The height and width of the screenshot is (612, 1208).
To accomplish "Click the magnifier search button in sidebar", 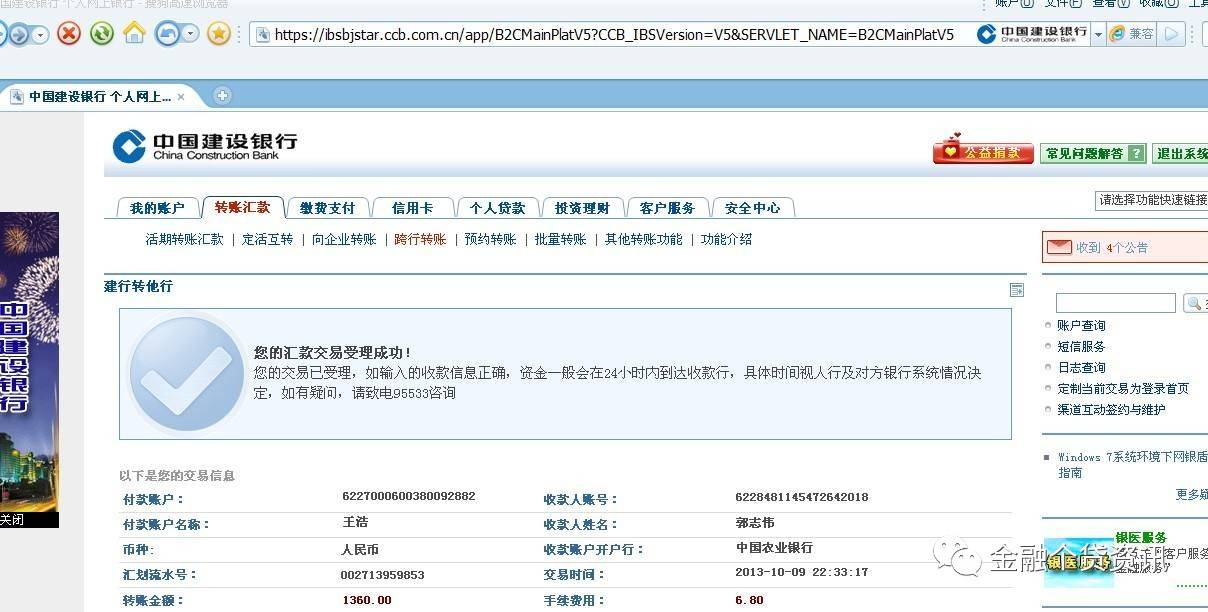I will click(1195, 302).
